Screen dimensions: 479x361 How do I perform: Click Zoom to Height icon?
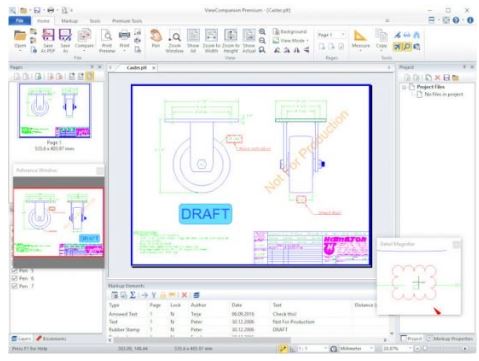click(x=231, y=35)
